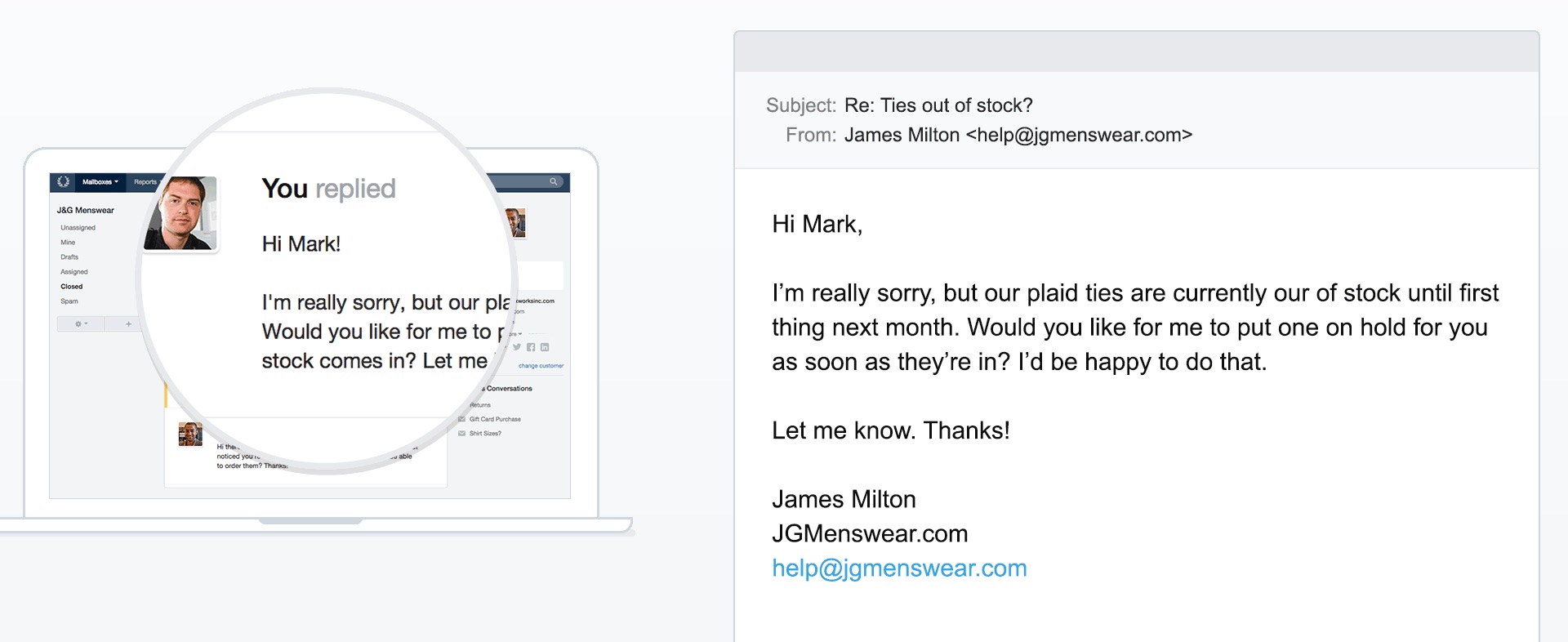
Task: Open the Reports menu
Action: point(145,182)
